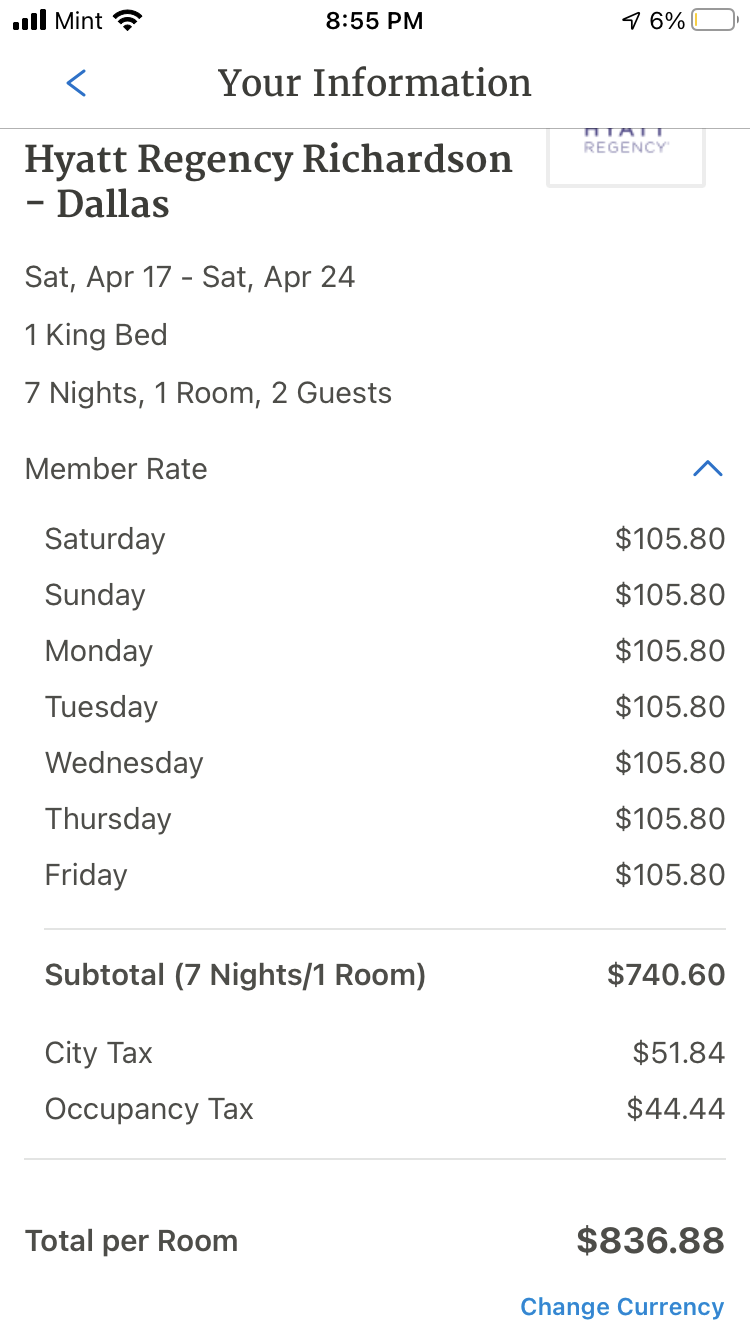Collapse the Member Rate chevron

pyautogui.click(x=707, y=468)
